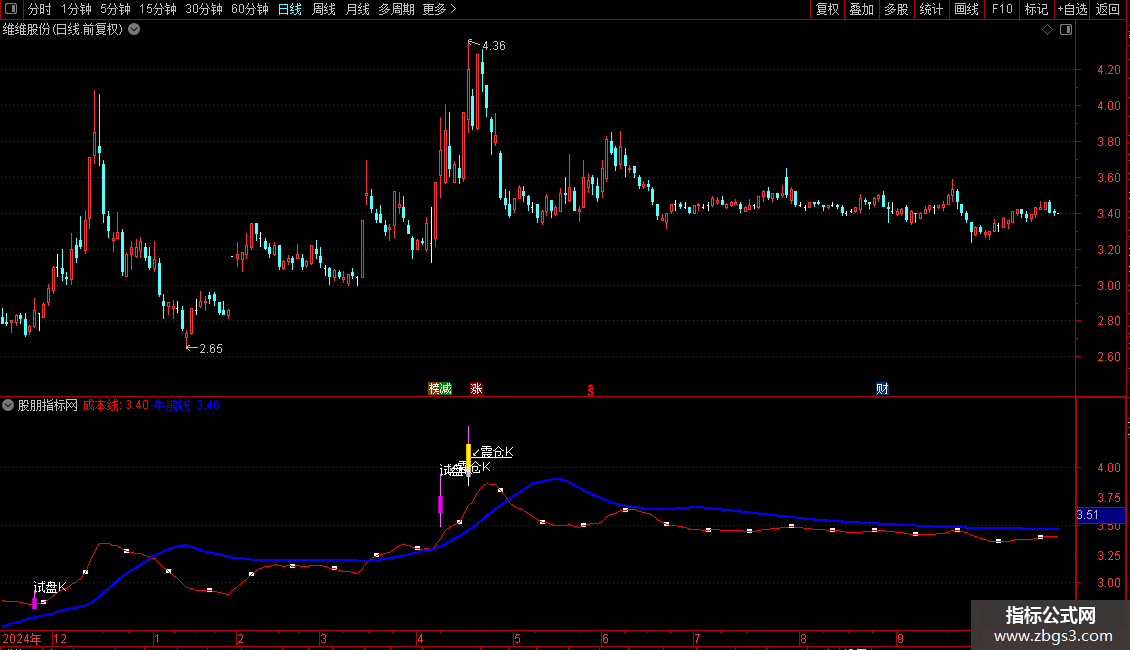Switch to 分时 chart tab
The image size is (1130, 650).
pos(40,9)
